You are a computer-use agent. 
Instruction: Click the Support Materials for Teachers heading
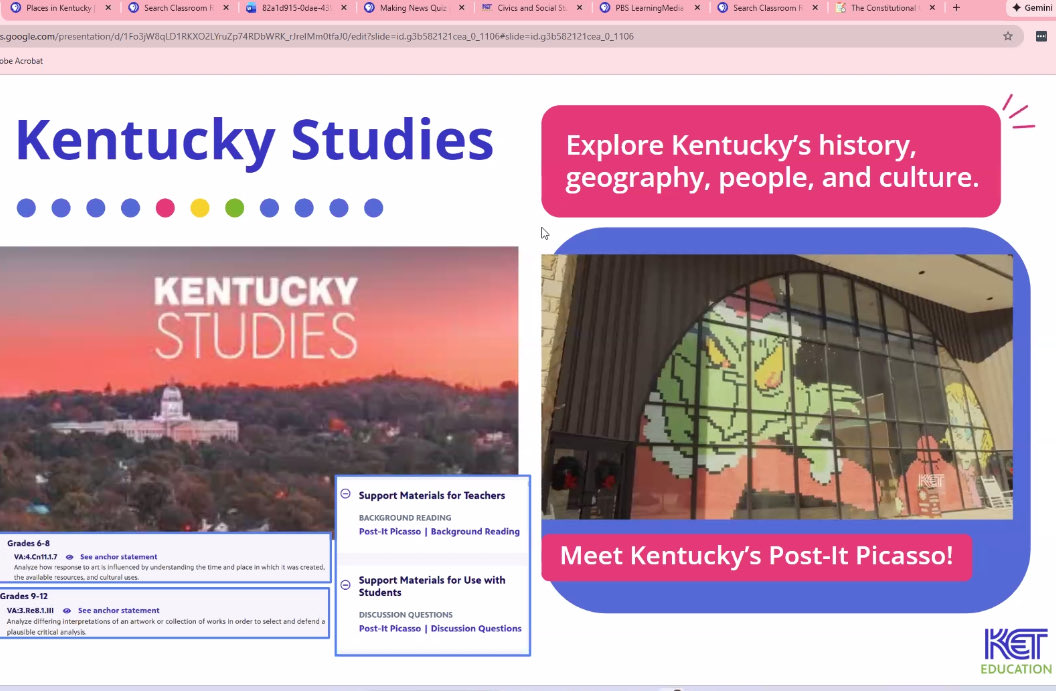432,495
